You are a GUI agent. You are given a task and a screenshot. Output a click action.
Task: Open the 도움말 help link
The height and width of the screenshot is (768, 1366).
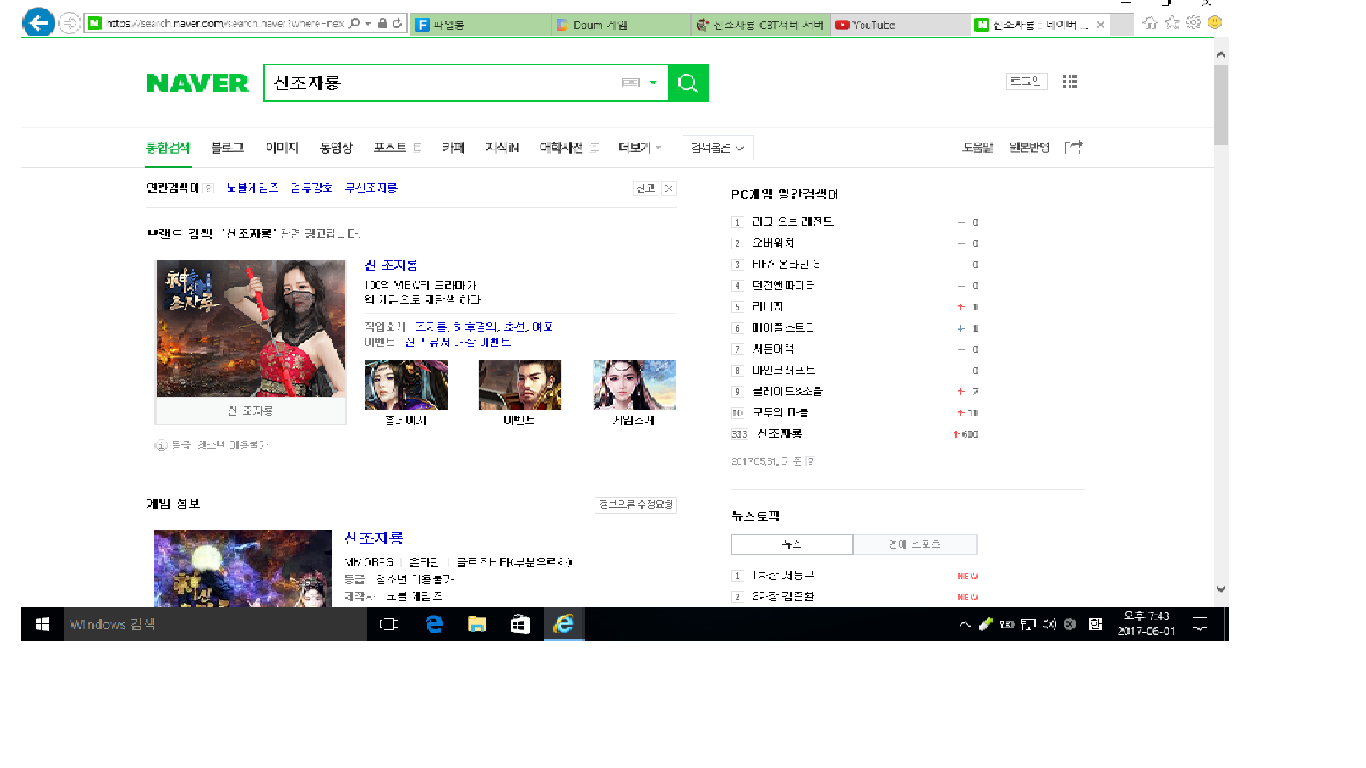977,148
